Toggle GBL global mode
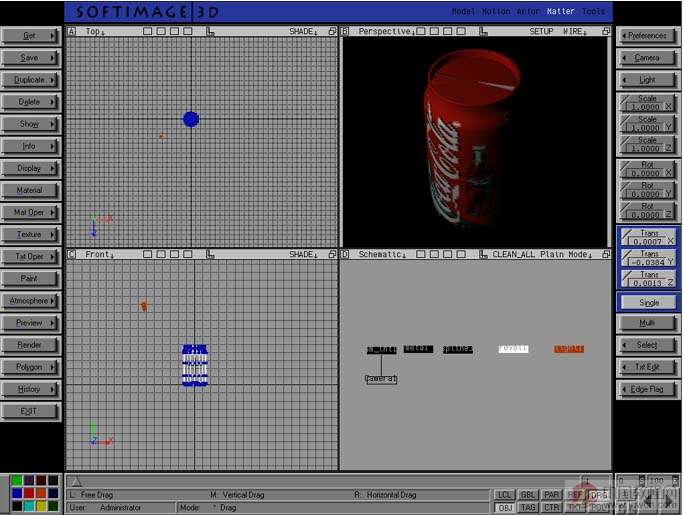684x515 pixels. tap(528, 495)
